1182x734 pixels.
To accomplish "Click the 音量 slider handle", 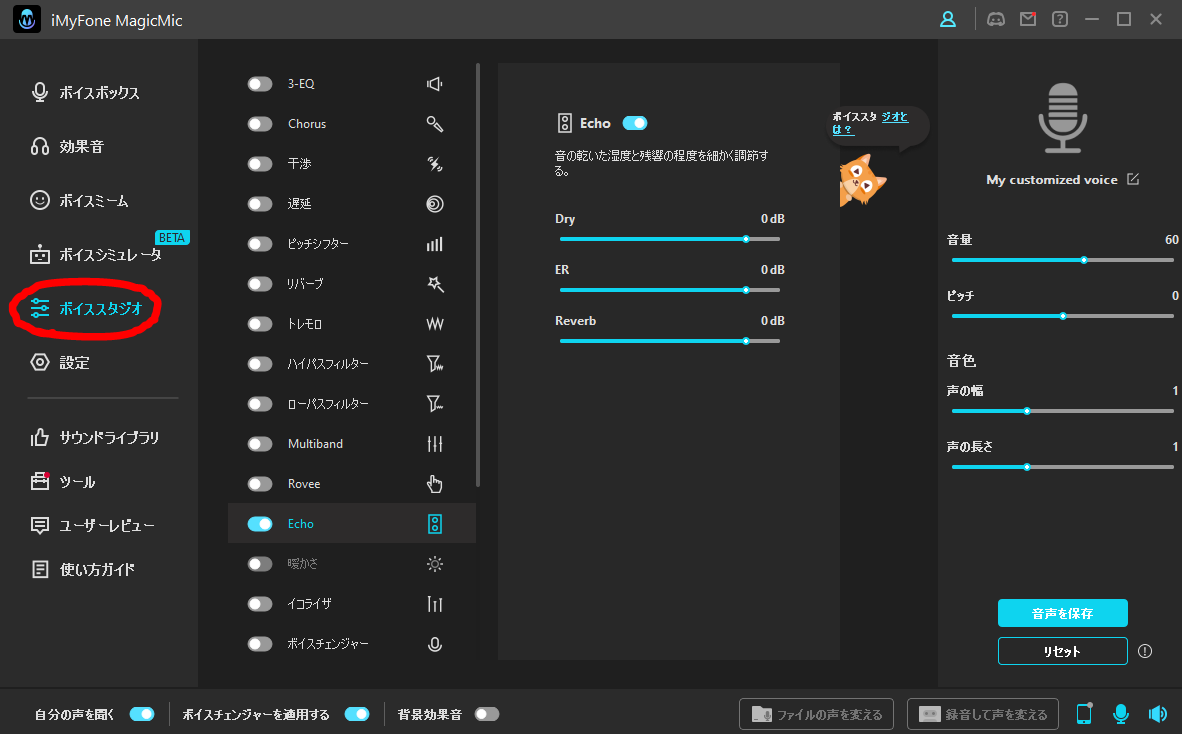I will pyautogui.click(x=1084, y=260).
